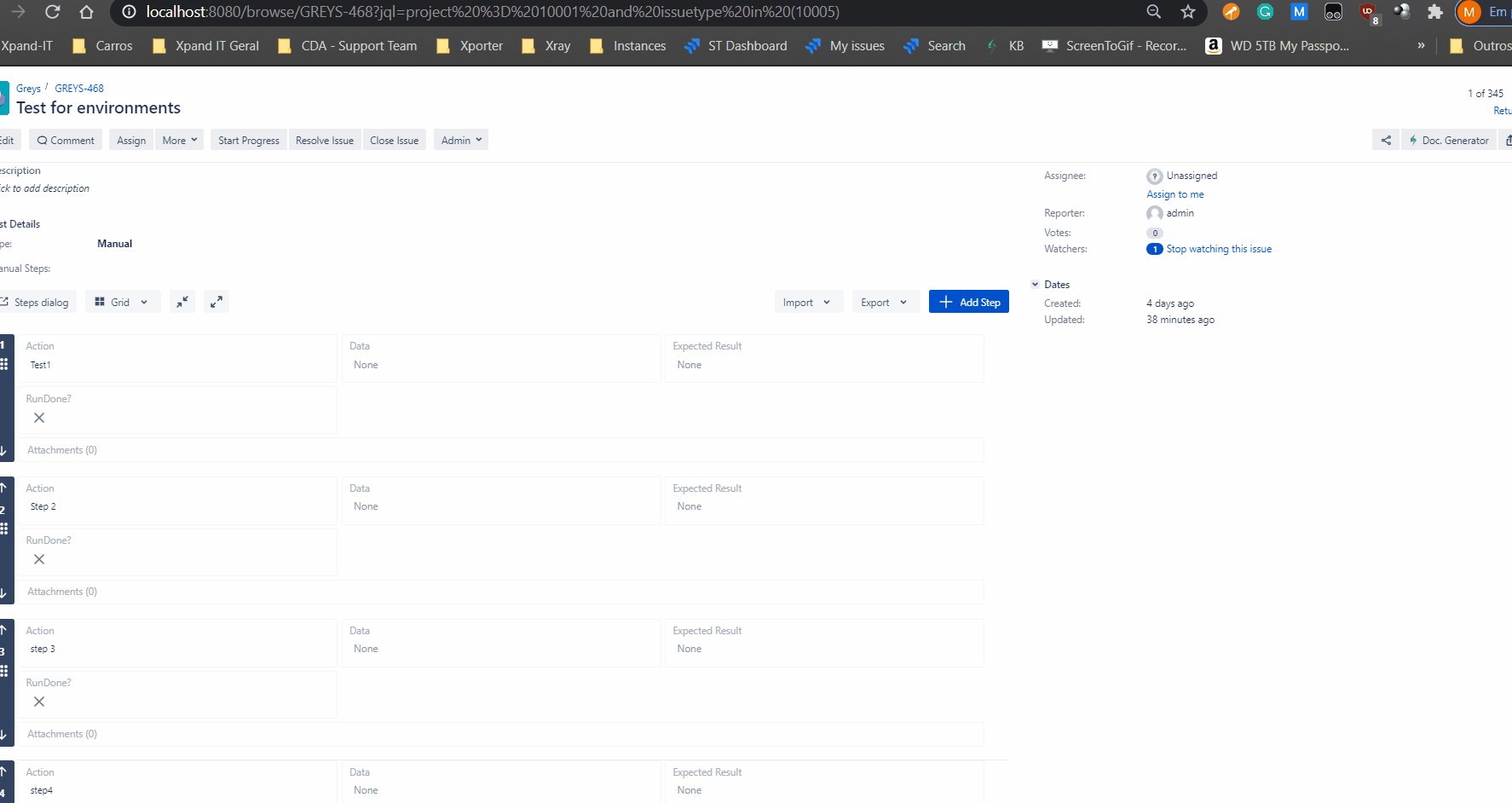
Task: Edit the Data field of Step 2
Action: pos(501,500)
